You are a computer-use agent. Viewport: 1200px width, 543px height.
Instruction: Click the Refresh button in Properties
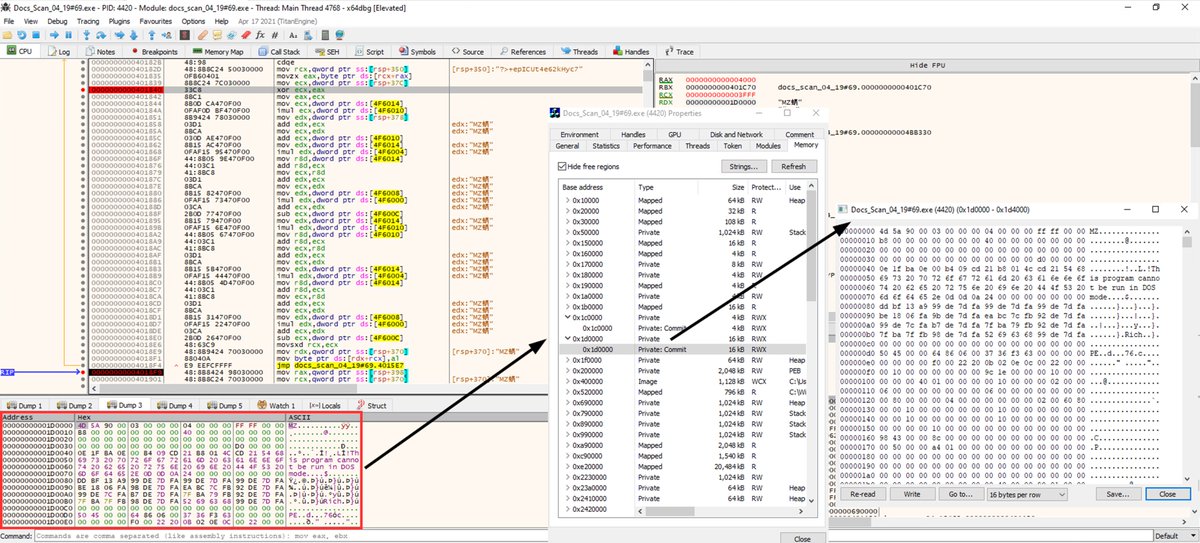click(x=793, y=167)
